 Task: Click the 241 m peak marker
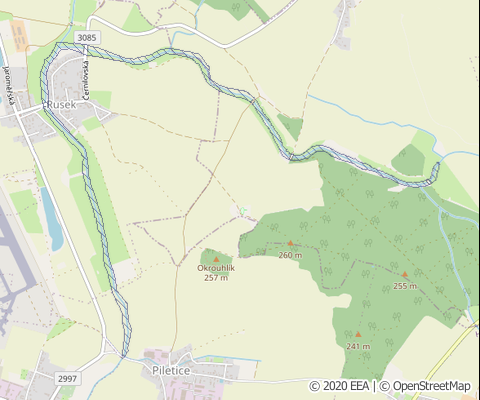(x=358, y=334)
